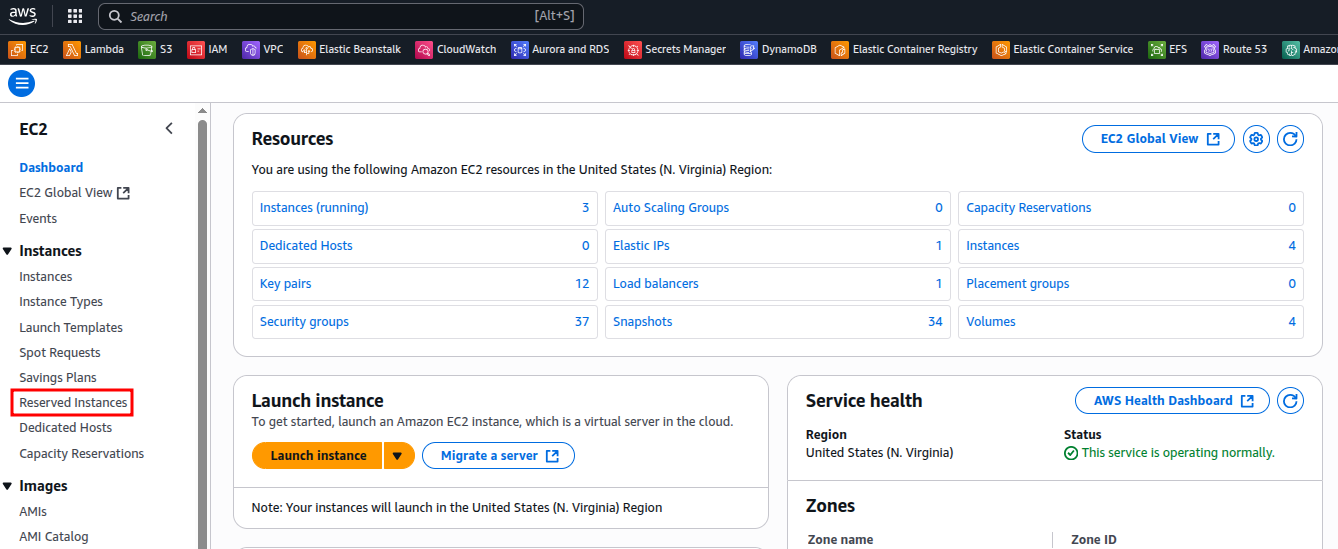
Task: Collapse the Images sidebar section
Action: click(8, 486)
